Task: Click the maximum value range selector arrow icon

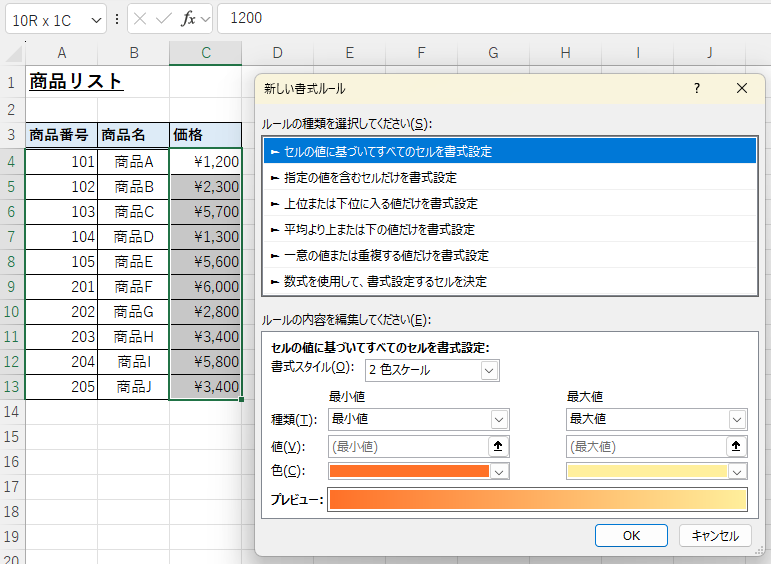Action: pyautogui.click(x=736, y=446)
